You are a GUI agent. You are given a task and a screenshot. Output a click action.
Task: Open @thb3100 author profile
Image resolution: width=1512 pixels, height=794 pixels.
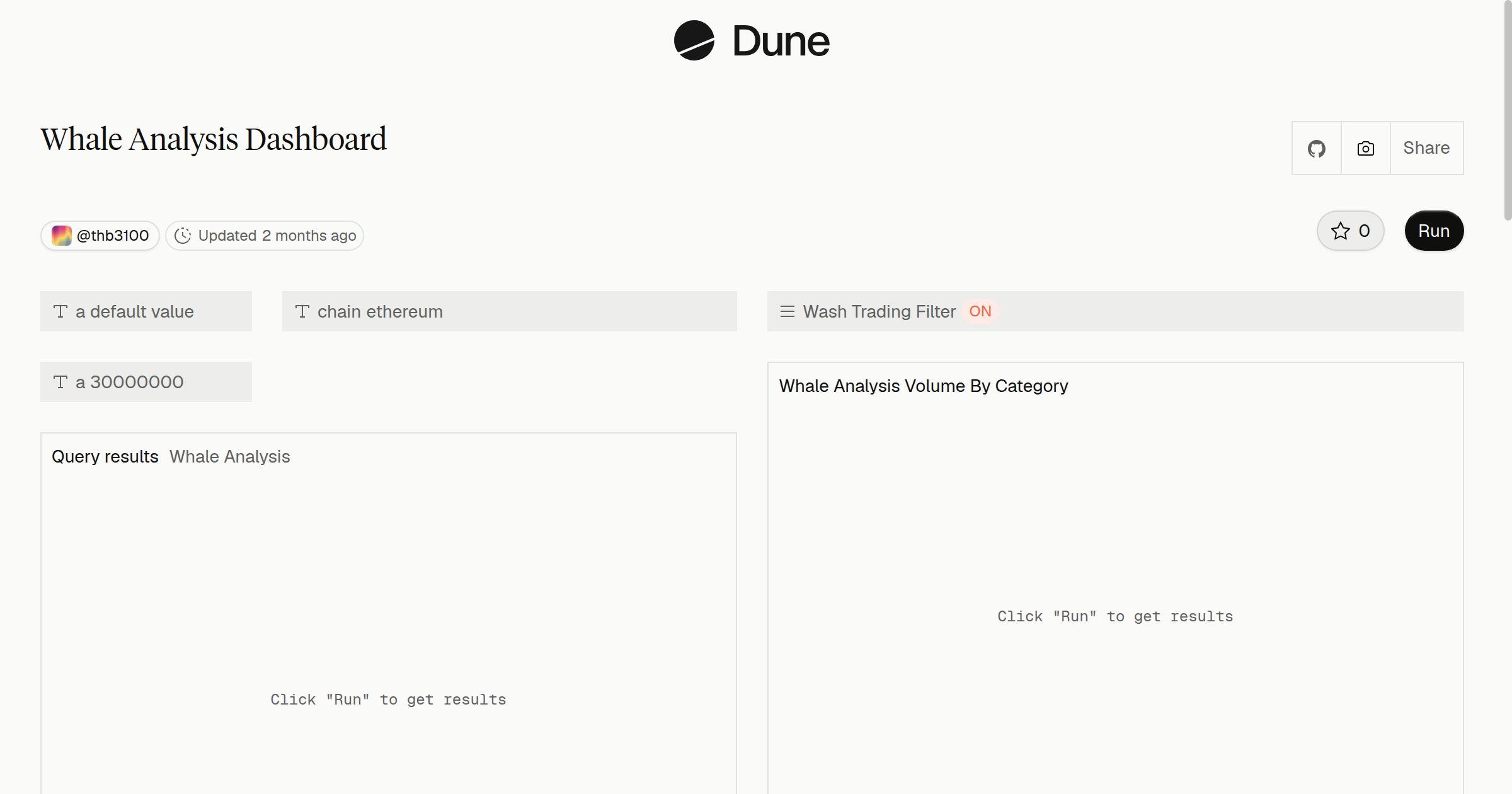tap(100, 236)
